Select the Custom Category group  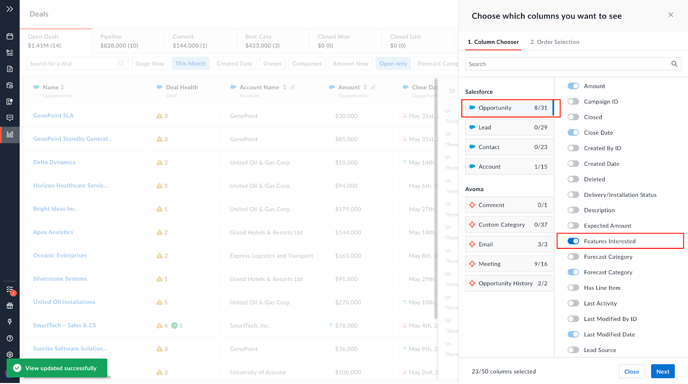[509, 225]
